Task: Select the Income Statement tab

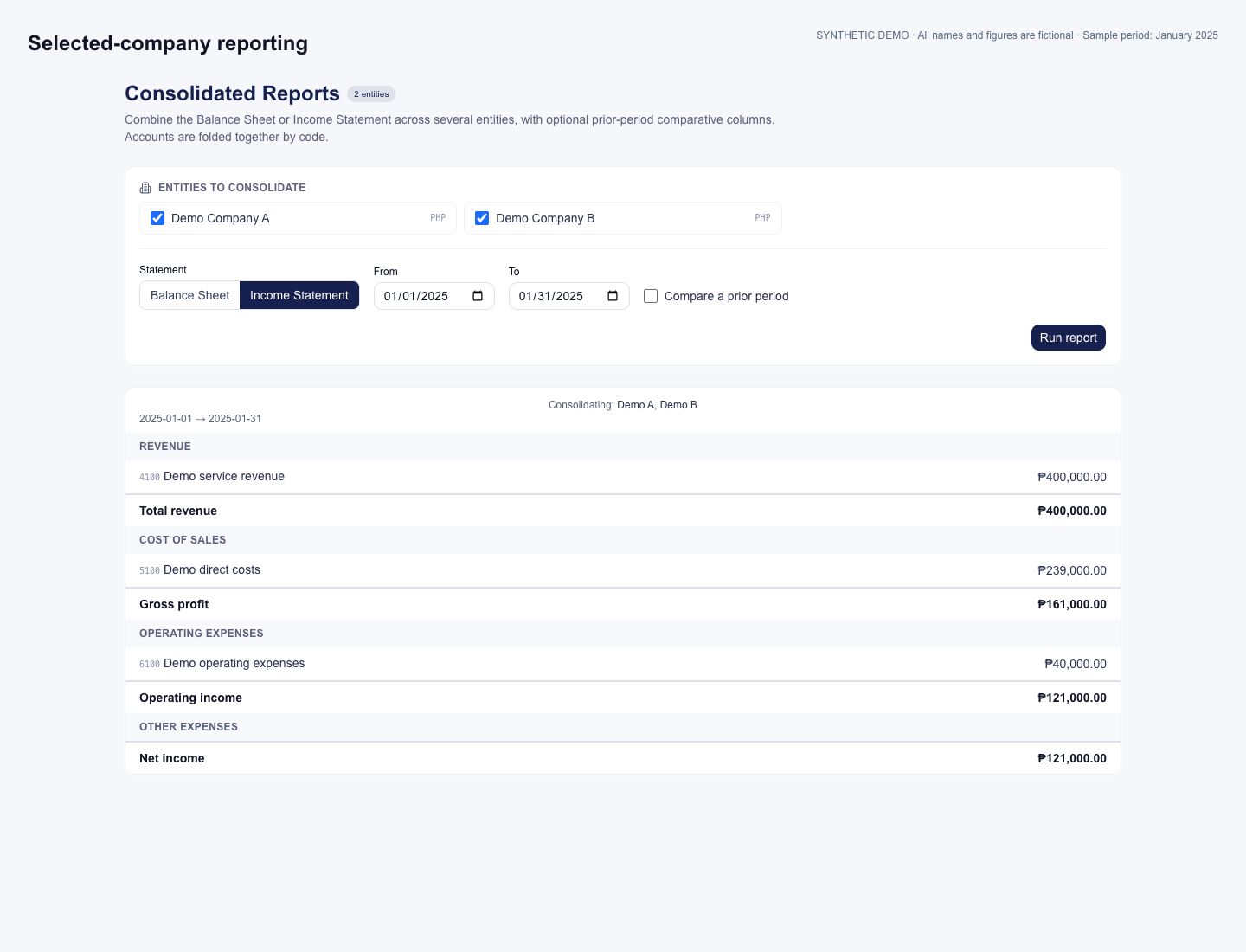Action: click(299, 295)
